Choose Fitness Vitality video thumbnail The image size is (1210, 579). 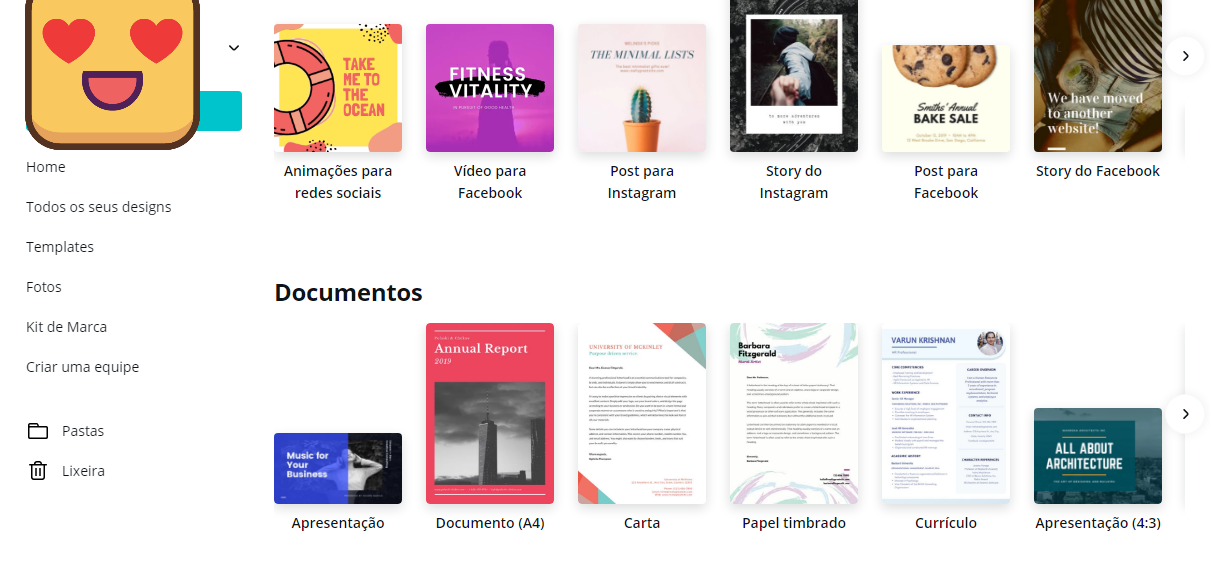(490, 88)
